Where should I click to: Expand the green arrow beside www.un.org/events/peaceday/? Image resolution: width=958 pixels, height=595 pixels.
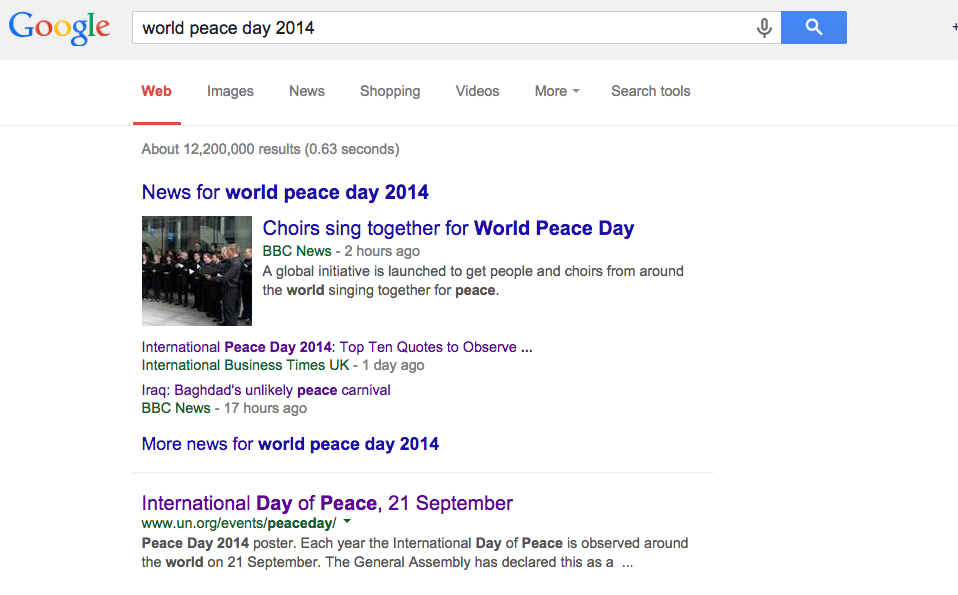[347, 522]
